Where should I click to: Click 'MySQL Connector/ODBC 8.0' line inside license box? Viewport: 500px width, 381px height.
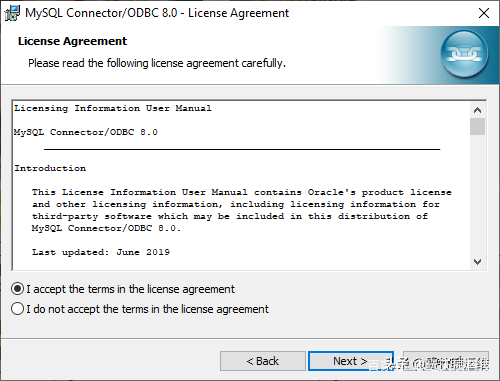pos(86,132)
